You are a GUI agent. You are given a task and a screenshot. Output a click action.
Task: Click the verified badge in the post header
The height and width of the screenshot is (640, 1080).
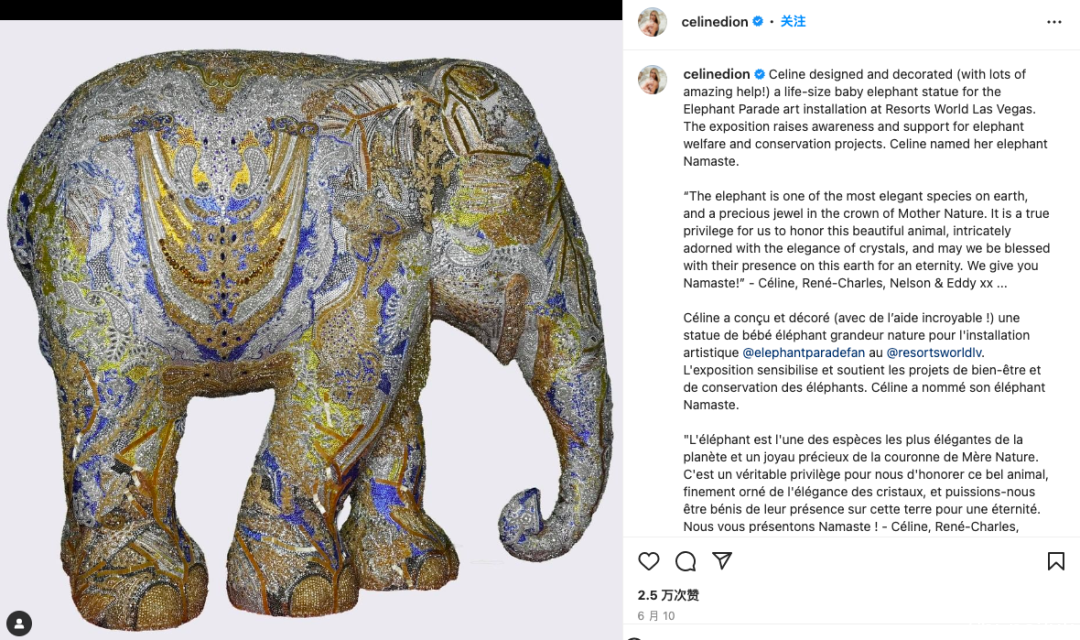pyautogui.click(x=758, y=21)
